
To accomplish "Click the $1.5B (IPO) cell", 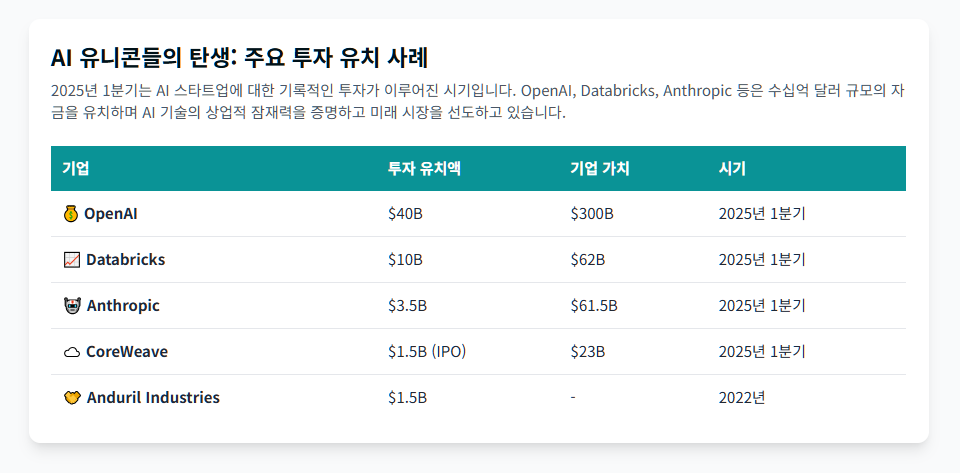I will 427,351.
